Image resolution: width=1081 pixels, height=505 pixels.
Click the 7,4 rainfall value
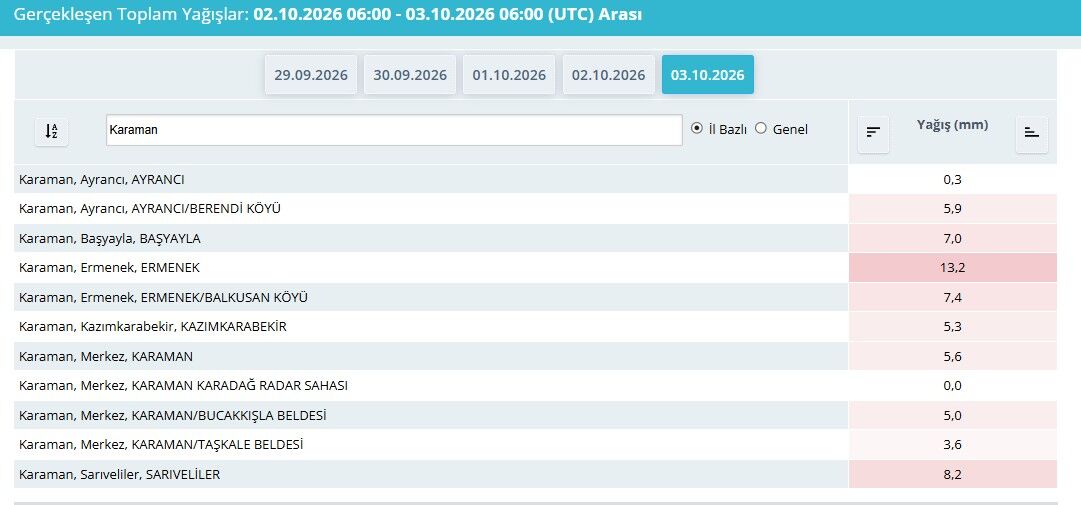click(x=952, y=297)
